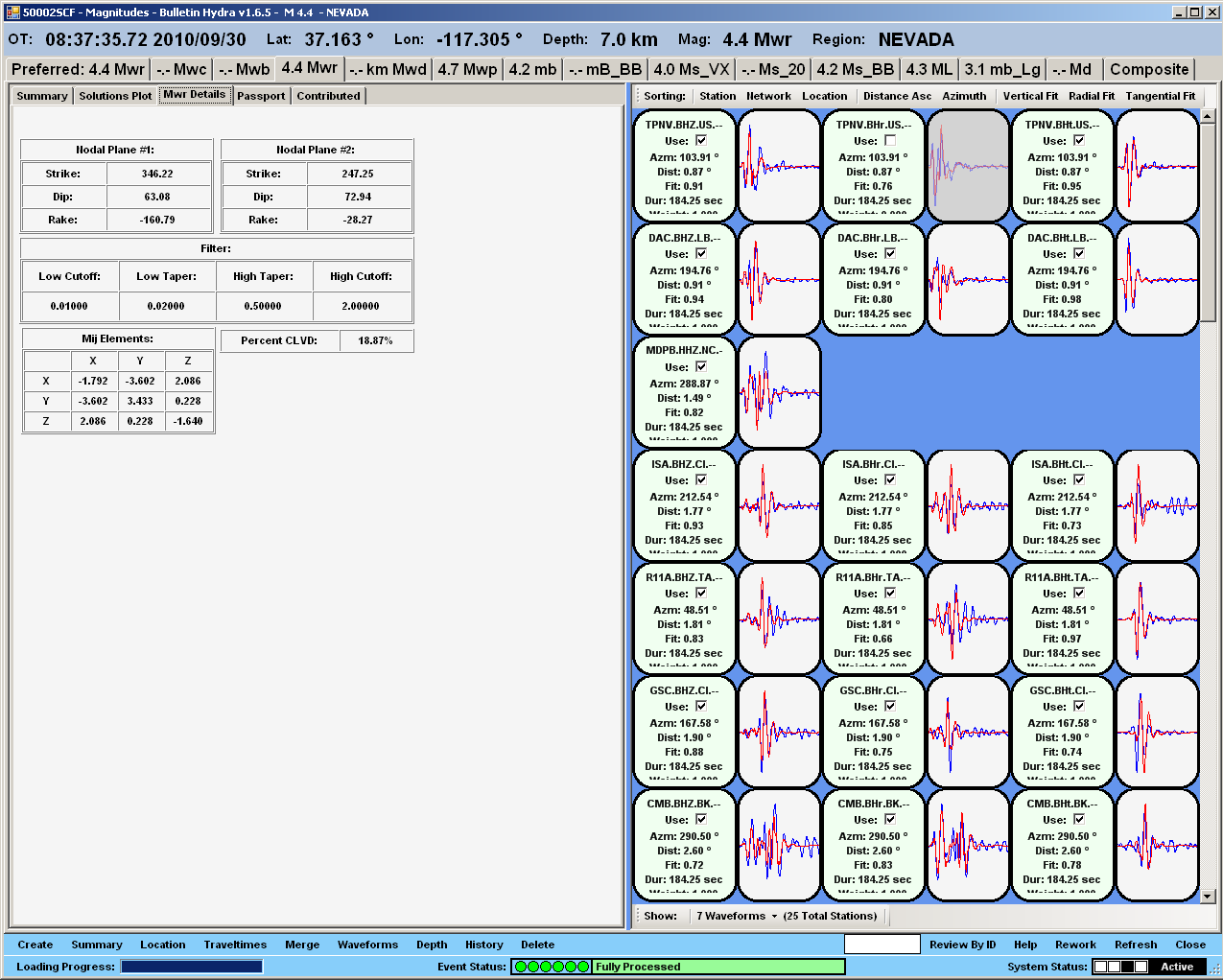The image size is (1223, 980).
Task: Open the Waveforms view
Action: tap(367, 945)
